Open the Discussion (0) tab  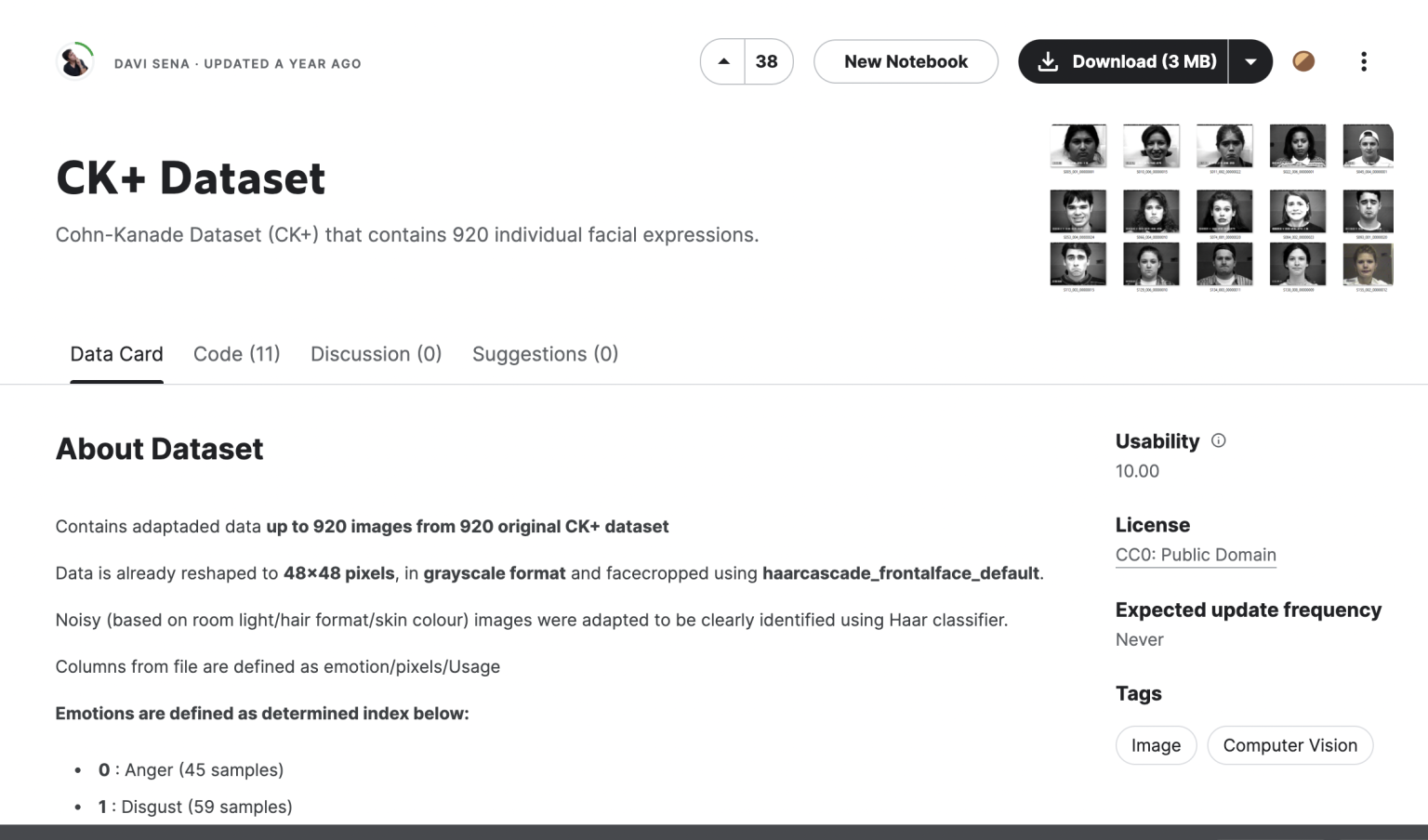(x=376, y=354)
